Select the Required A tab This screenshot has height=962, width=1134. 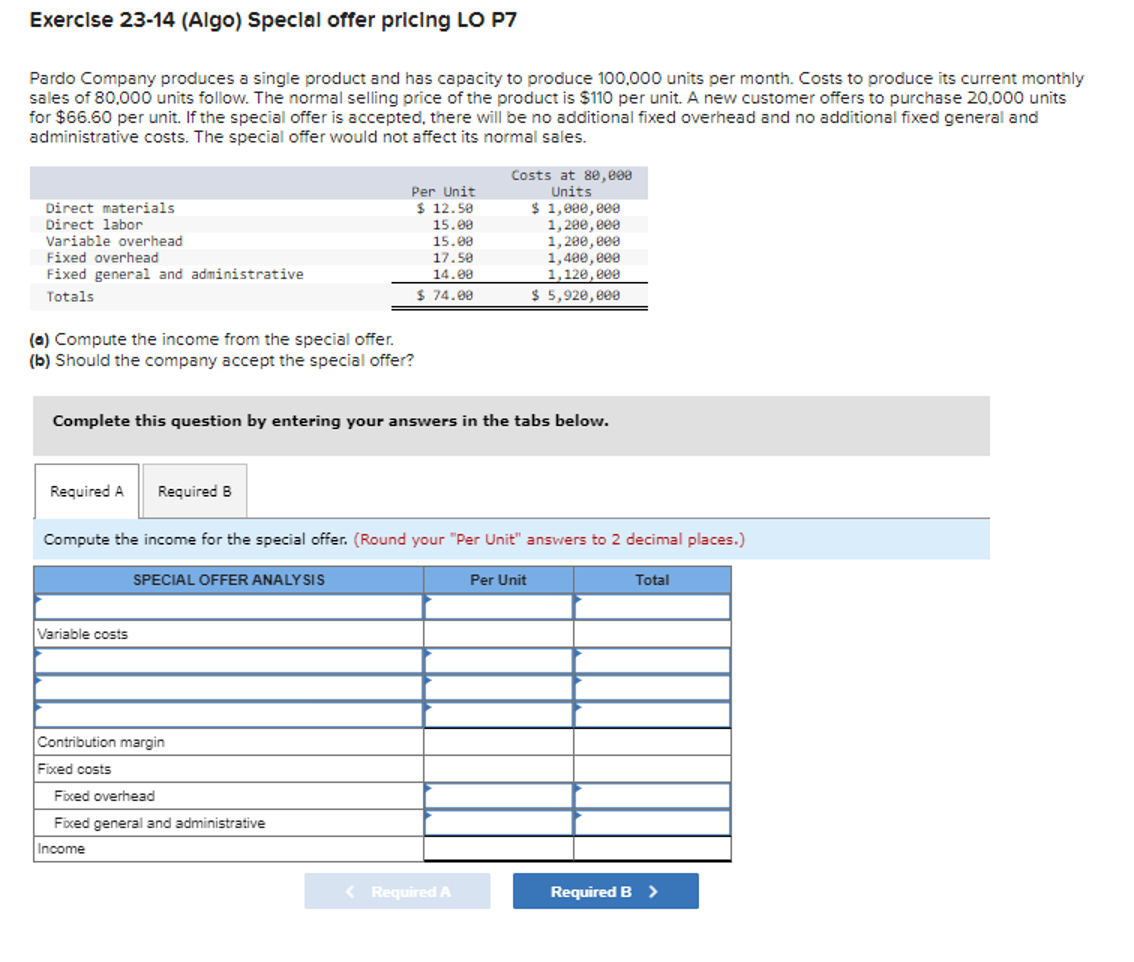coord(86,491)
